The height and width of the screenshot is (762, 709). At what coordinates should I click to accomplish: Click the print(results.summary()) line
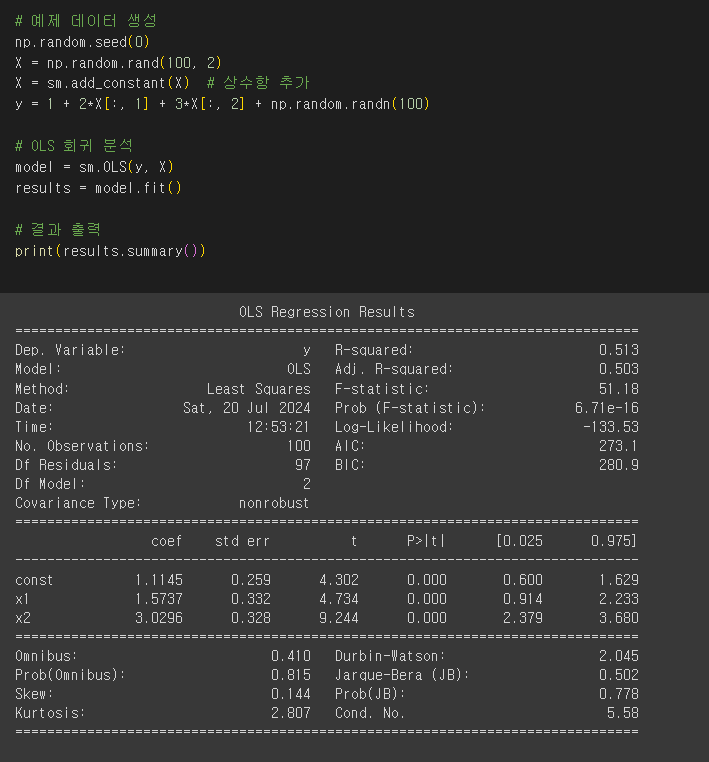[x=110, y=251]
